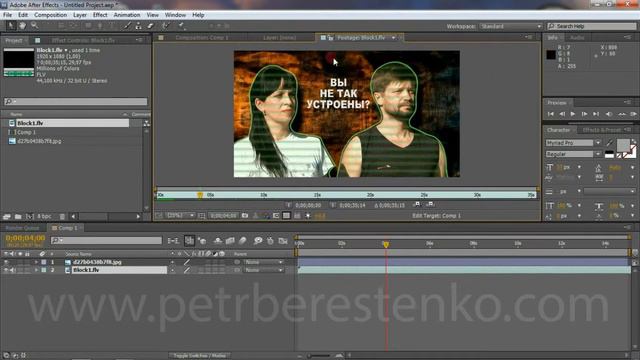Click Brainstorm icon in timeline header
The width and height of the screenshot is (640, 360).
pos(258,241)
